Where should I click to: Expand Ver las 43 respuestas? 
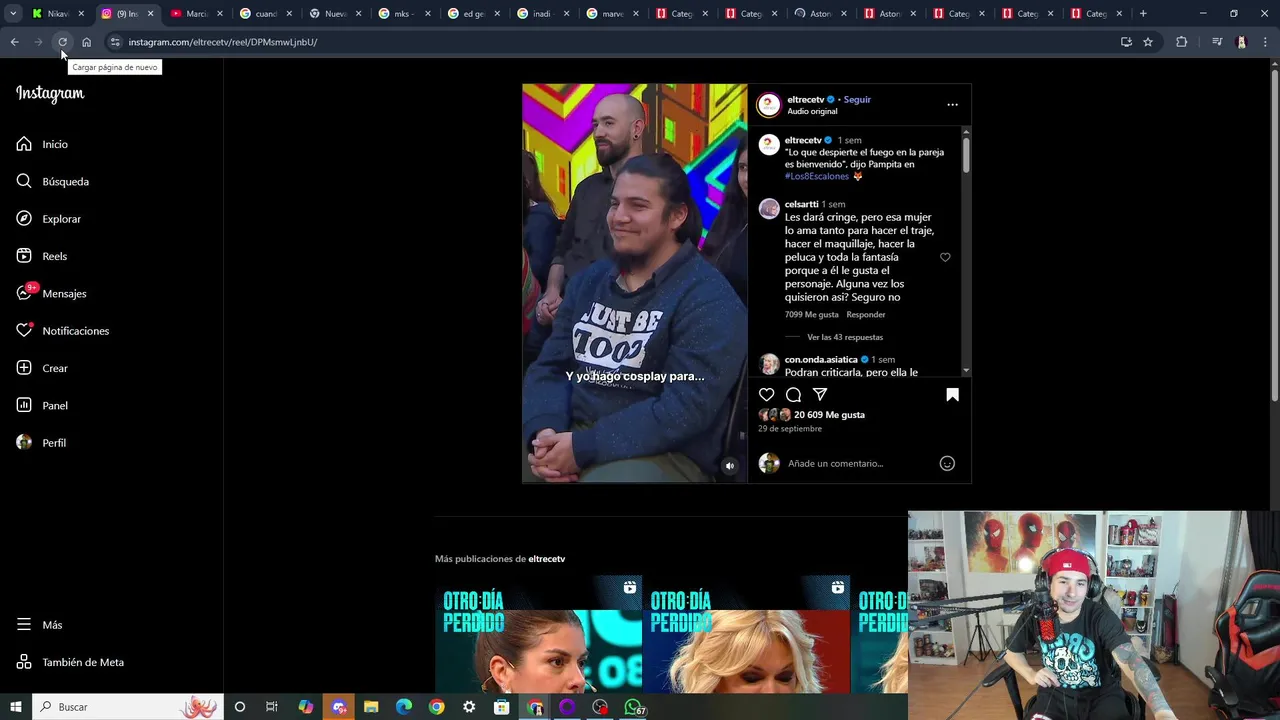coord(845,338)
